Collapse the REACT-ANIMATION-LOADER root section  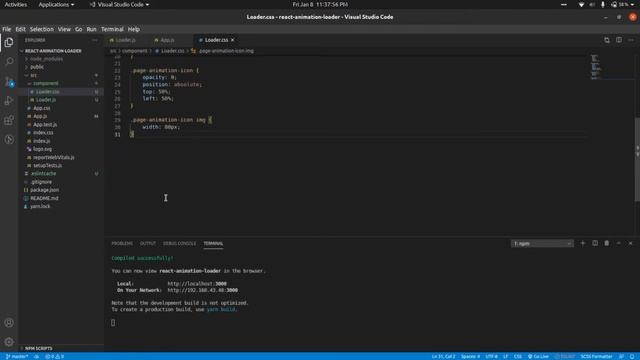[x=53, y=51]
